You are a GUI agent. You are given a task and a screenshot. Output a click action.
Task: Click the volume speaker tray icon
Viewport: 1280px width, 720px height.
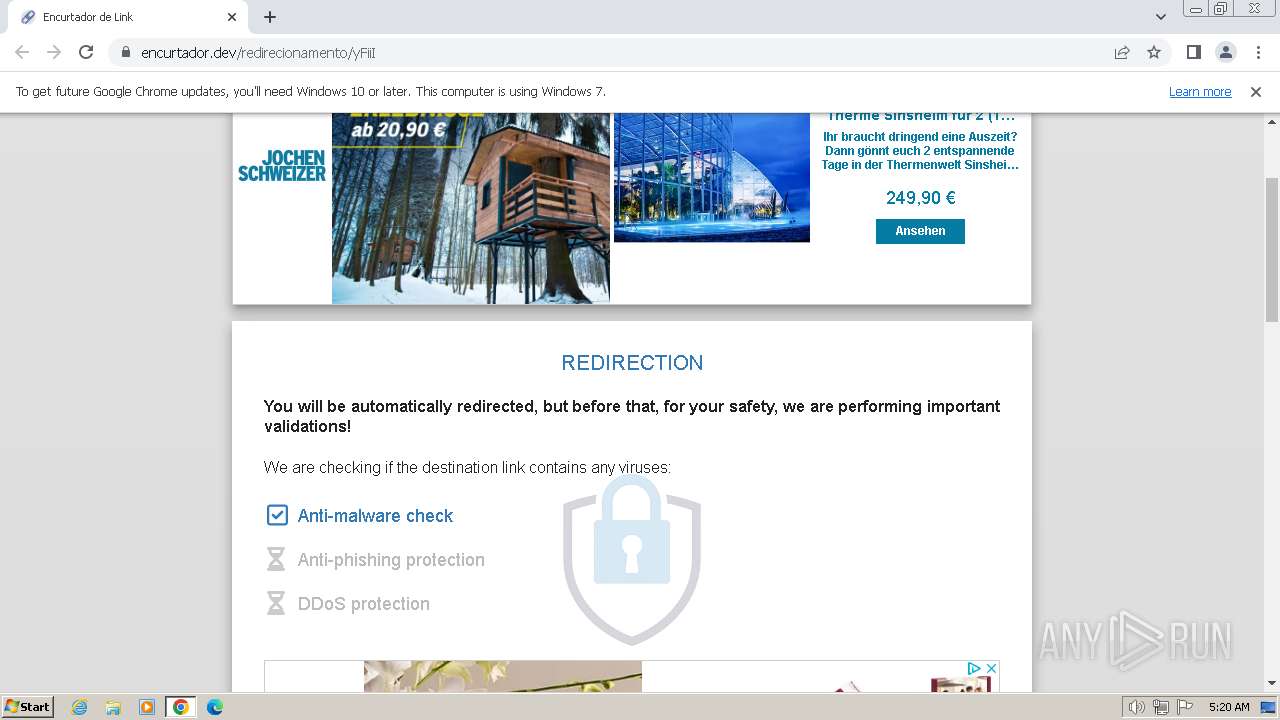pyautogui.click(x=1136, y=707)
